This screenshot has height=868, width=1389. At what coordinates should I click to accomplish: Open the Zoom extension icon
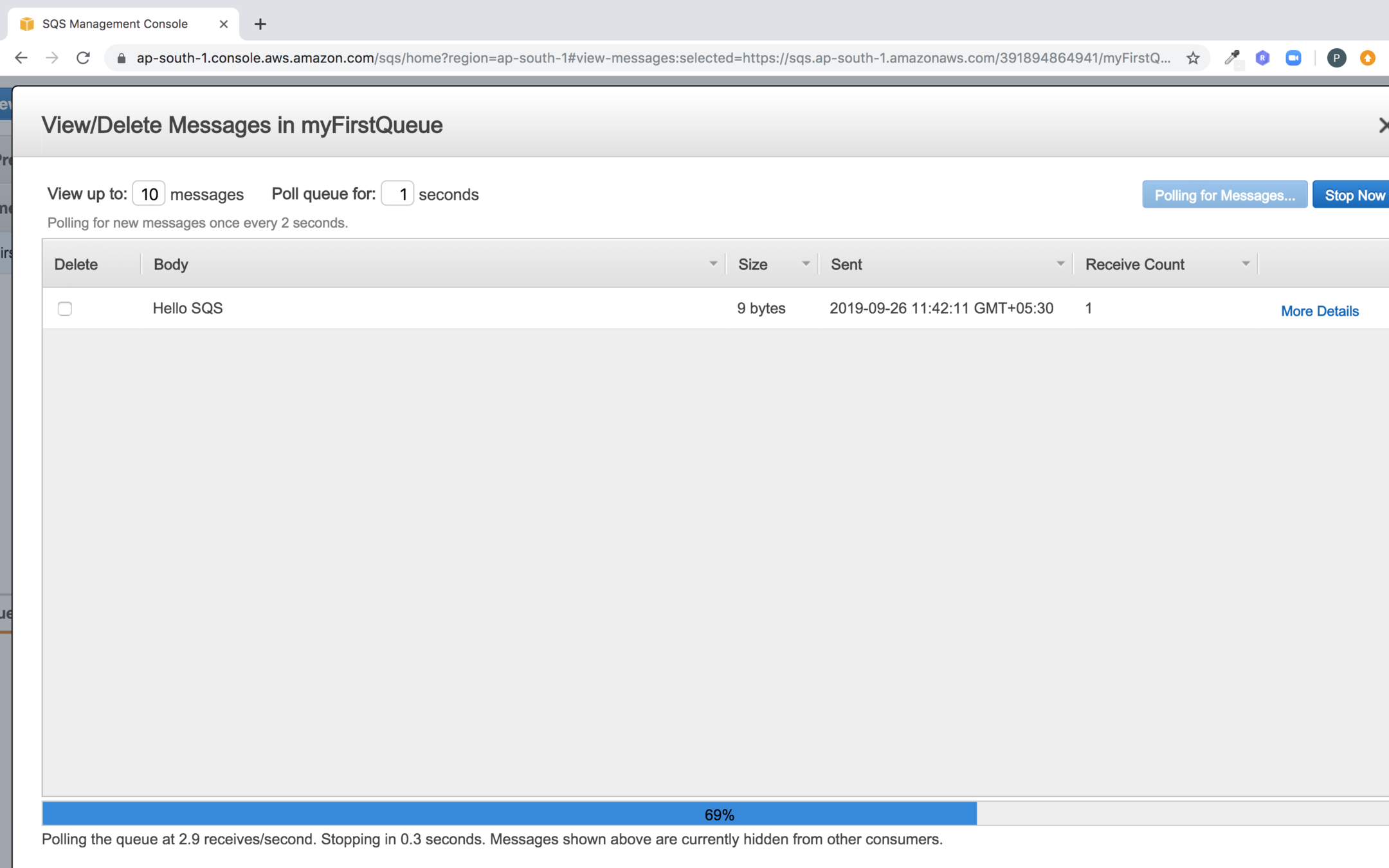[x=1293, y=58]
